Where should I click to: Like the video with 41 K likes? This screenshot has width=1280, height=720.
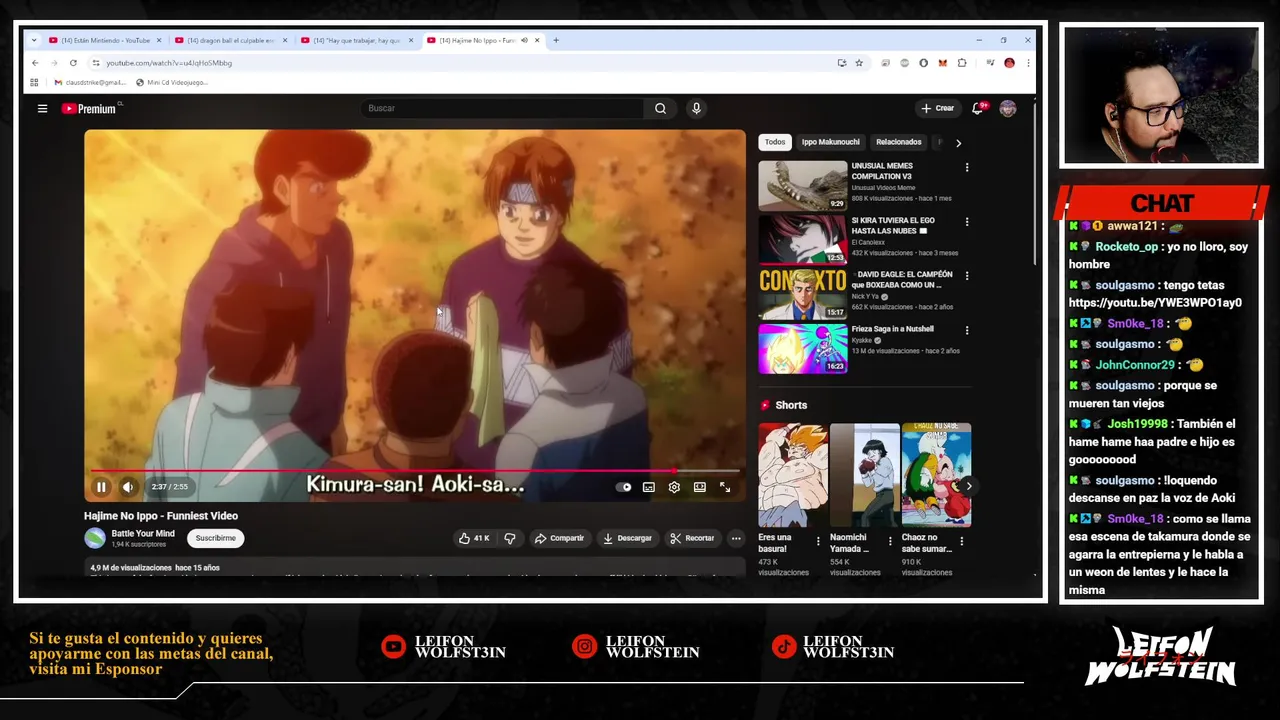[474, 538]
